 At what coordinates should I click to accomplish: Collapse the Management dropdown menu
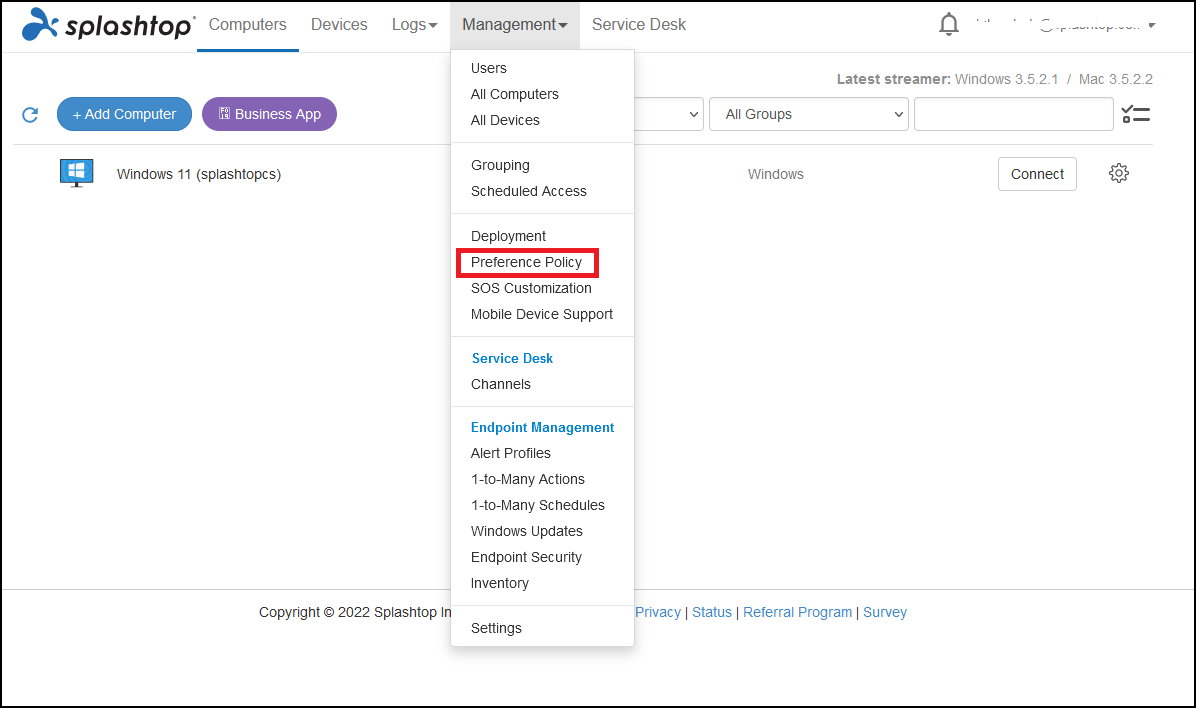tap(515, 24)
